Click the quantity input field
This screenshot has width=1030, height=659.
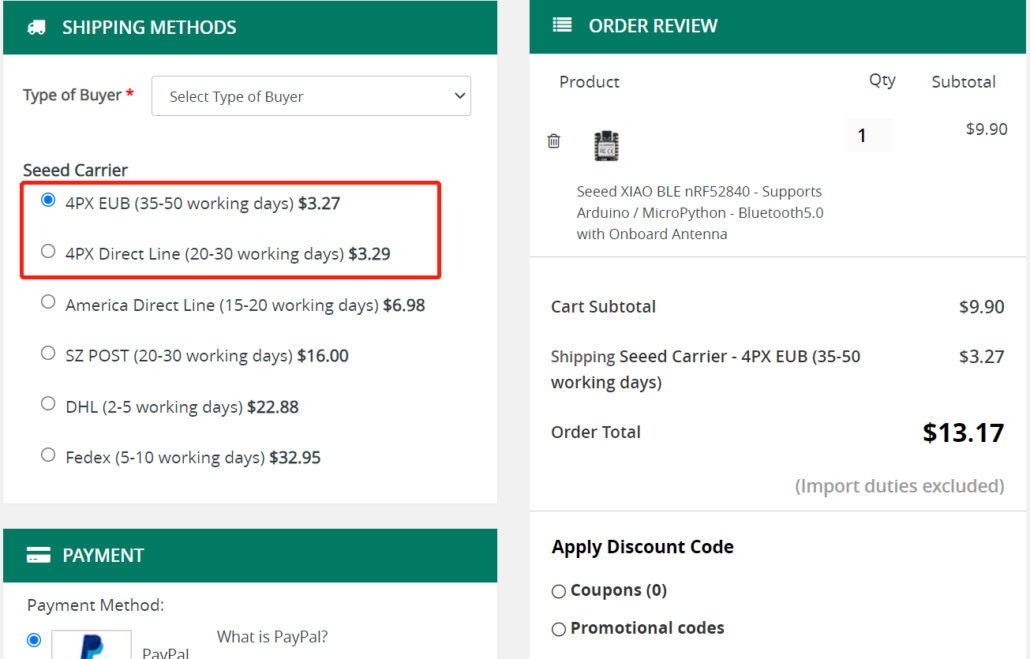(868, 135)
